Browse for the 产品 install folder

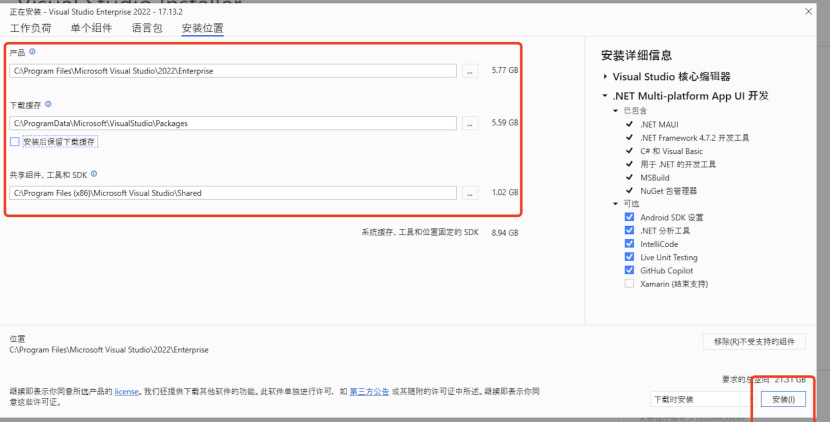click(x=470, y=71)
